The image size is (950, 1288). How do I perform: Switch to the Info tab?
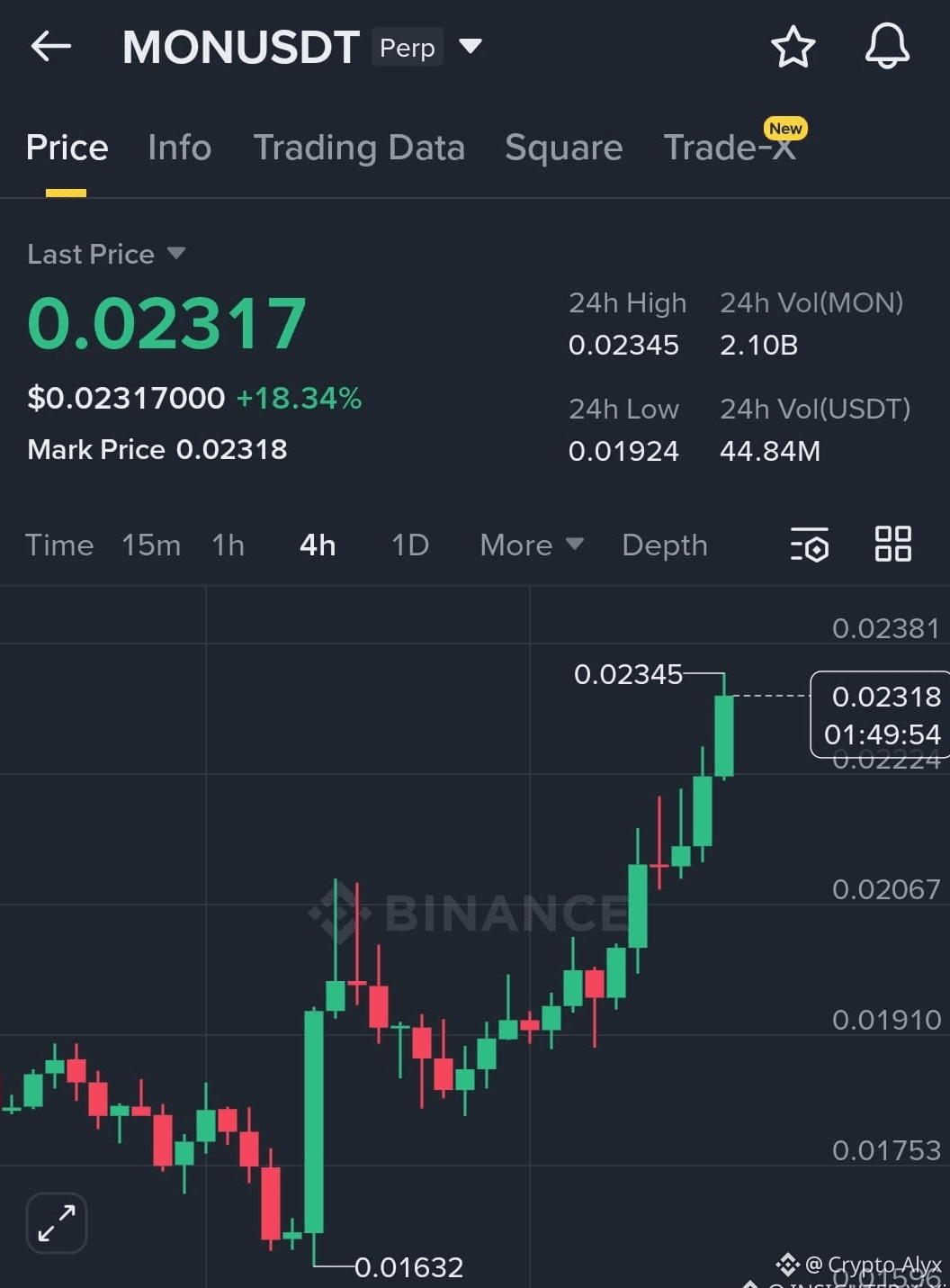tap(180, 147)
